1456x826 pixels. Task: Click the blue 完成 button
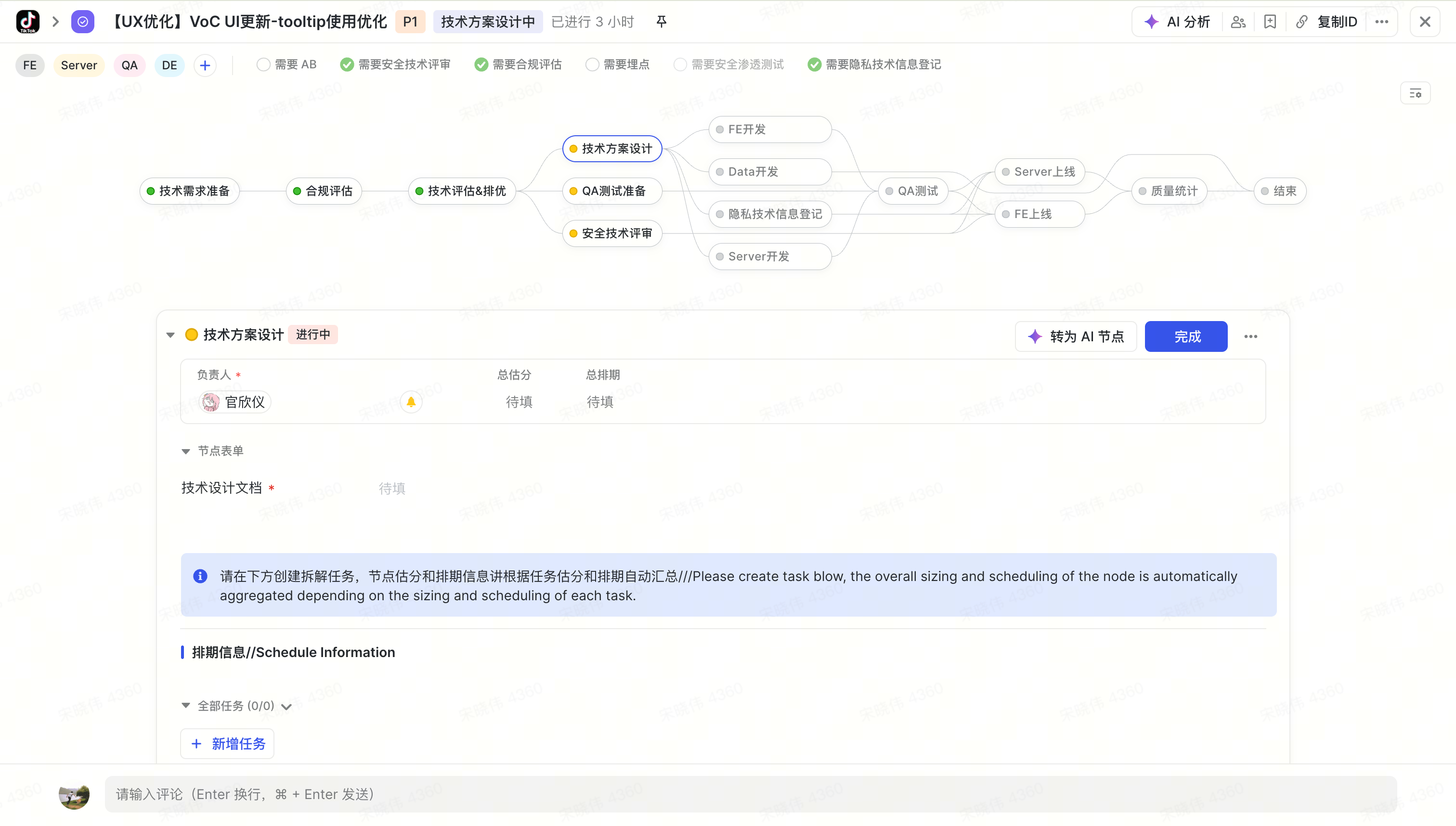(x=1186, y=336)
